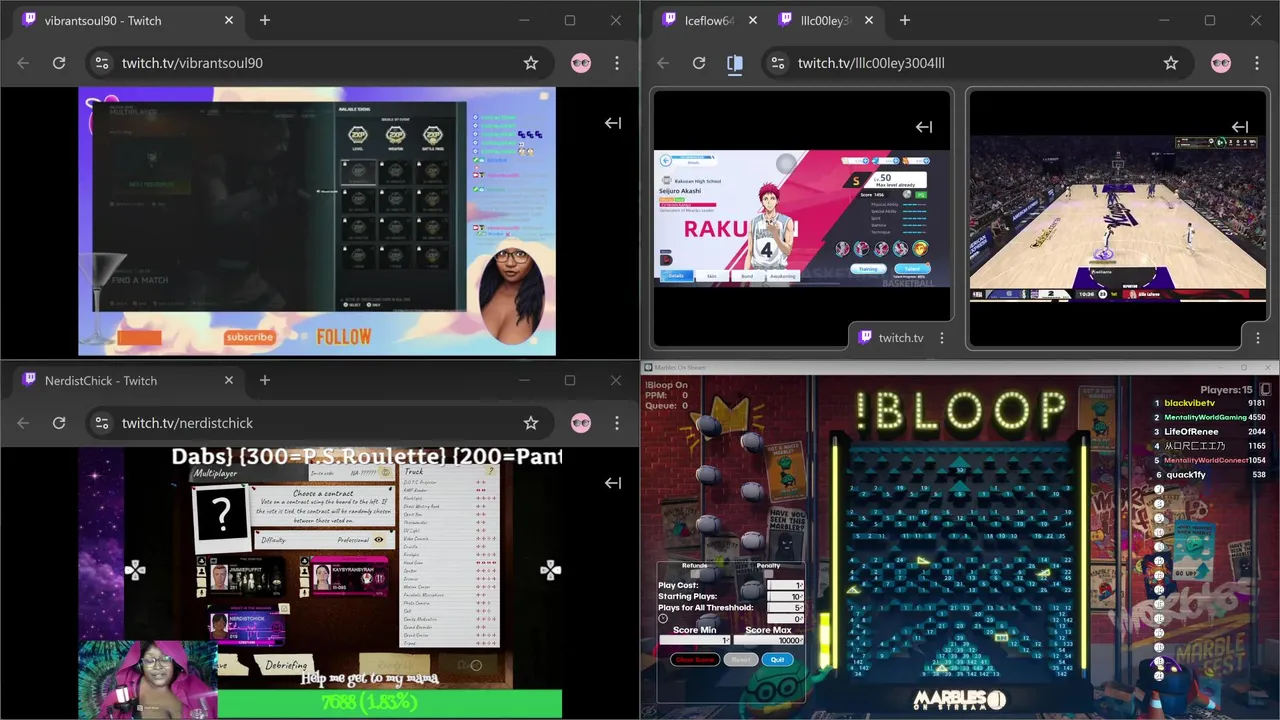Collapse chat arrow on vibrantsoul90 stream

click(x=613, y=123)
